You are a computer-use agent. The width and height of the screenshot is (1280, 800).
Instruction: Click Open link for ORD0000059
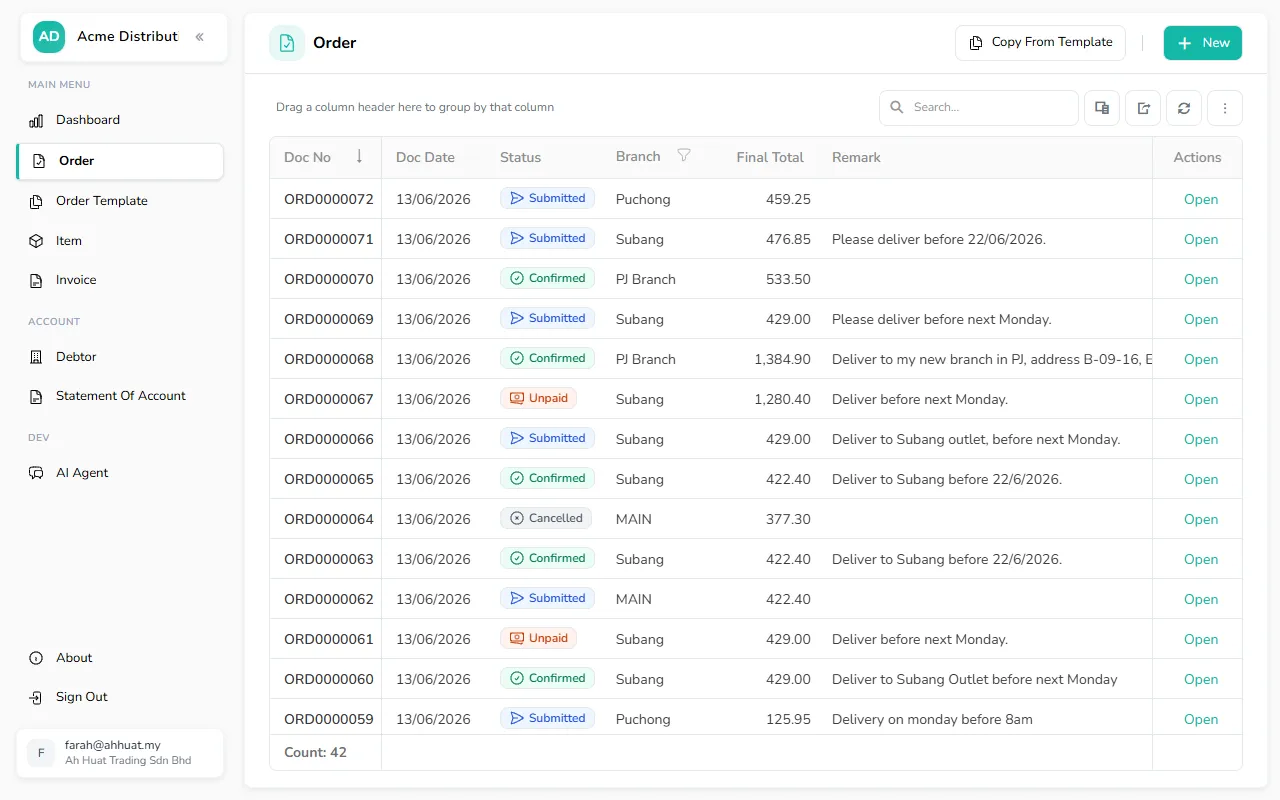tap(1201, 719)
